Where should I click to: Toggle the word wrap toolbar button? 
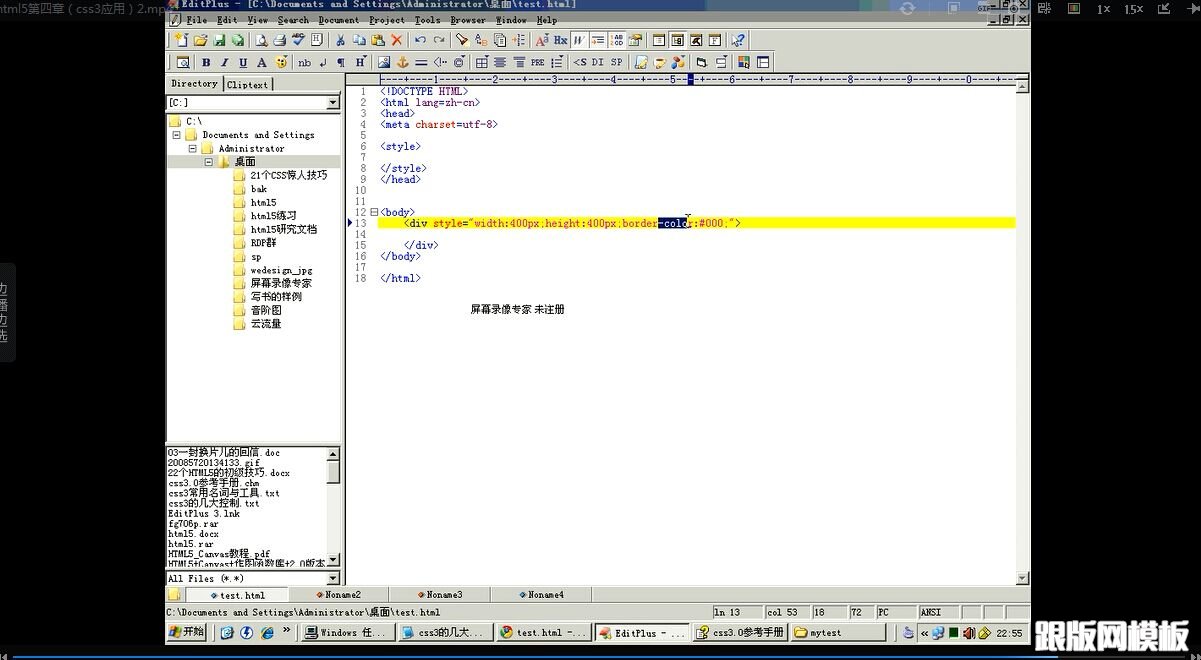tap(579, 40)
